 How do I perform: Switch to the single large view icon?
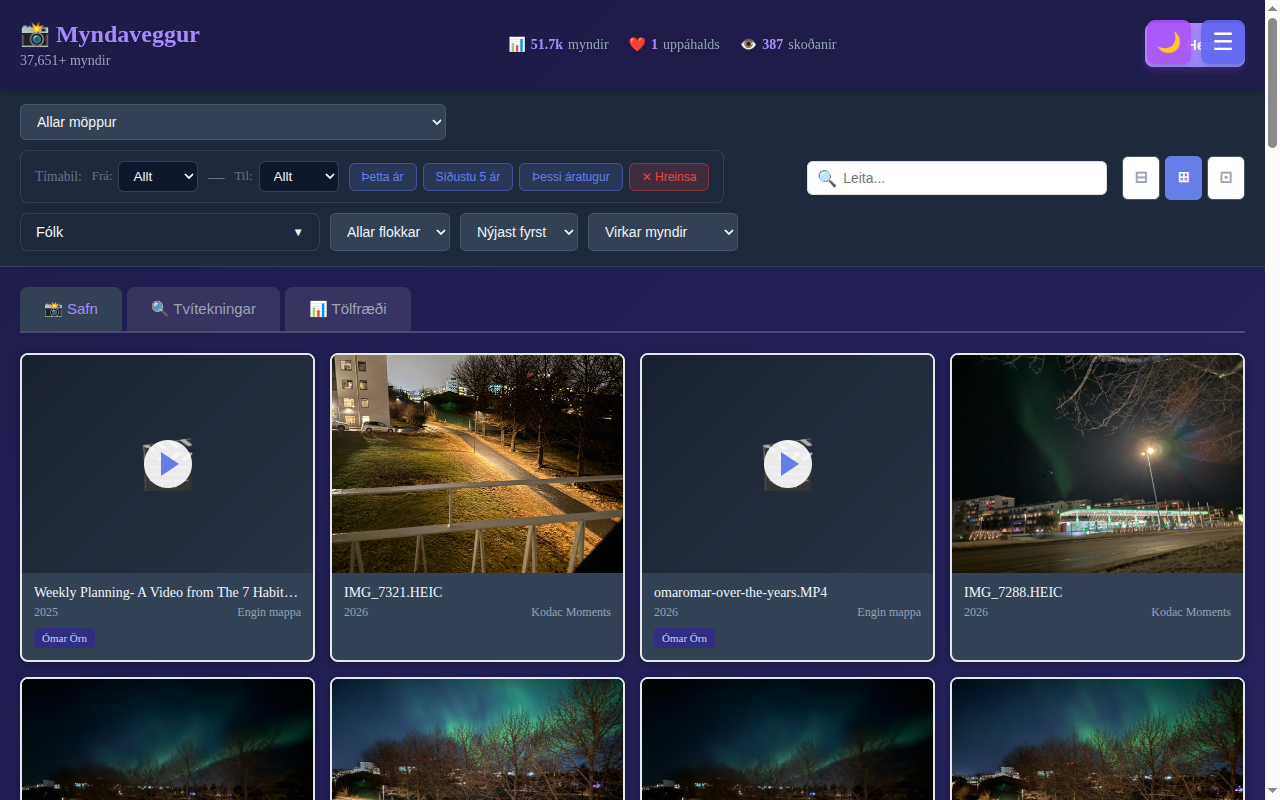[x=1225, y=178]
